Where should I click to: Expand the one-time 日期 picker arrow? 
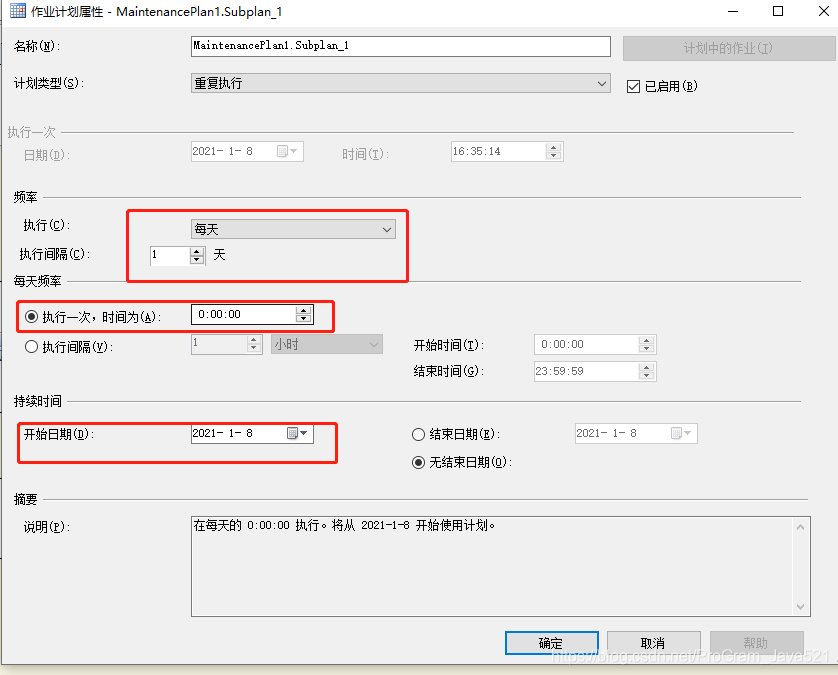pyautogui.click(x=294, y=151)
